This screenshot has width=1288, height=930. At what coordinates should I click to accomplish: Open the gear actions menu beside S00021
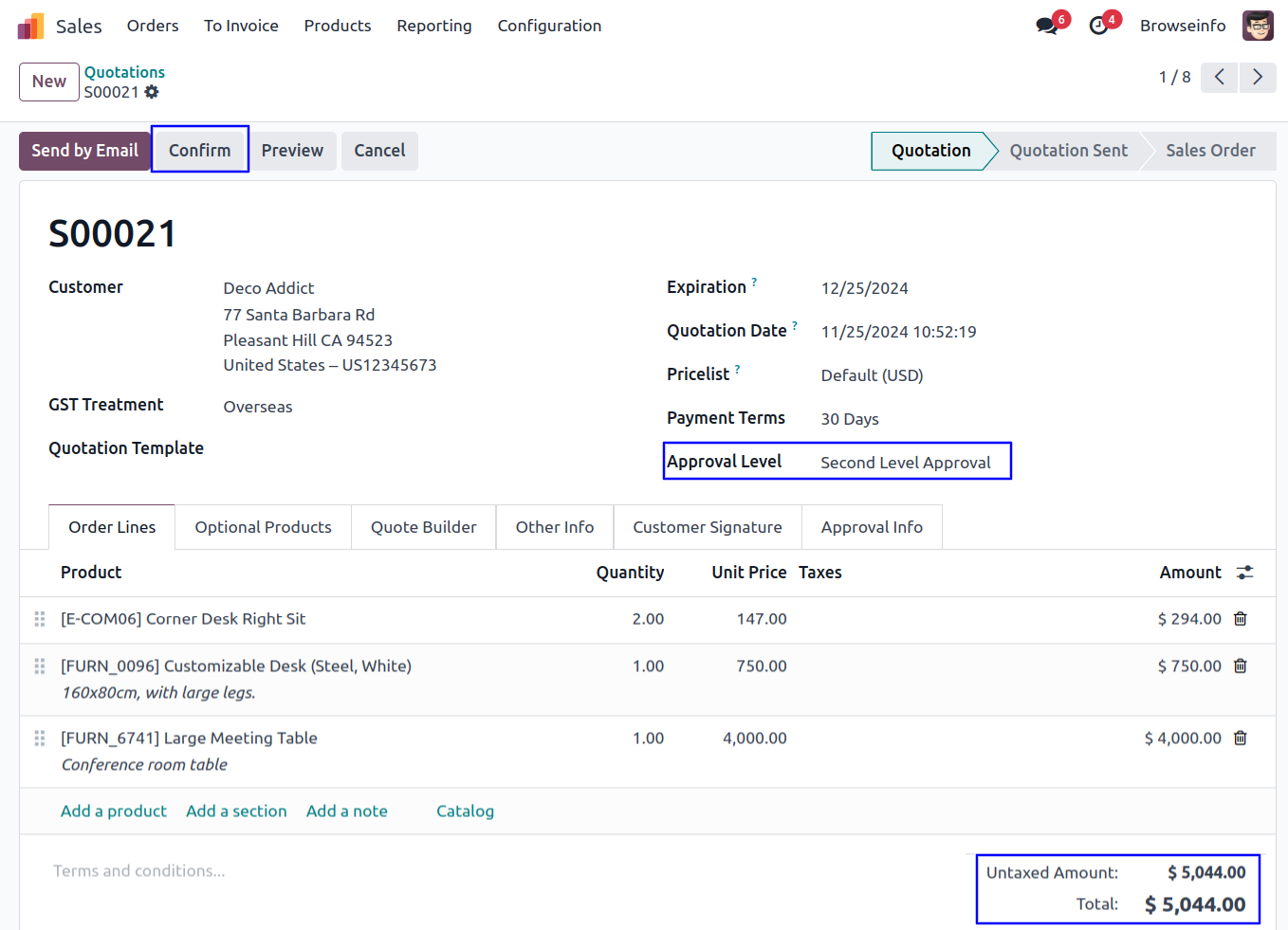(152, 92)
